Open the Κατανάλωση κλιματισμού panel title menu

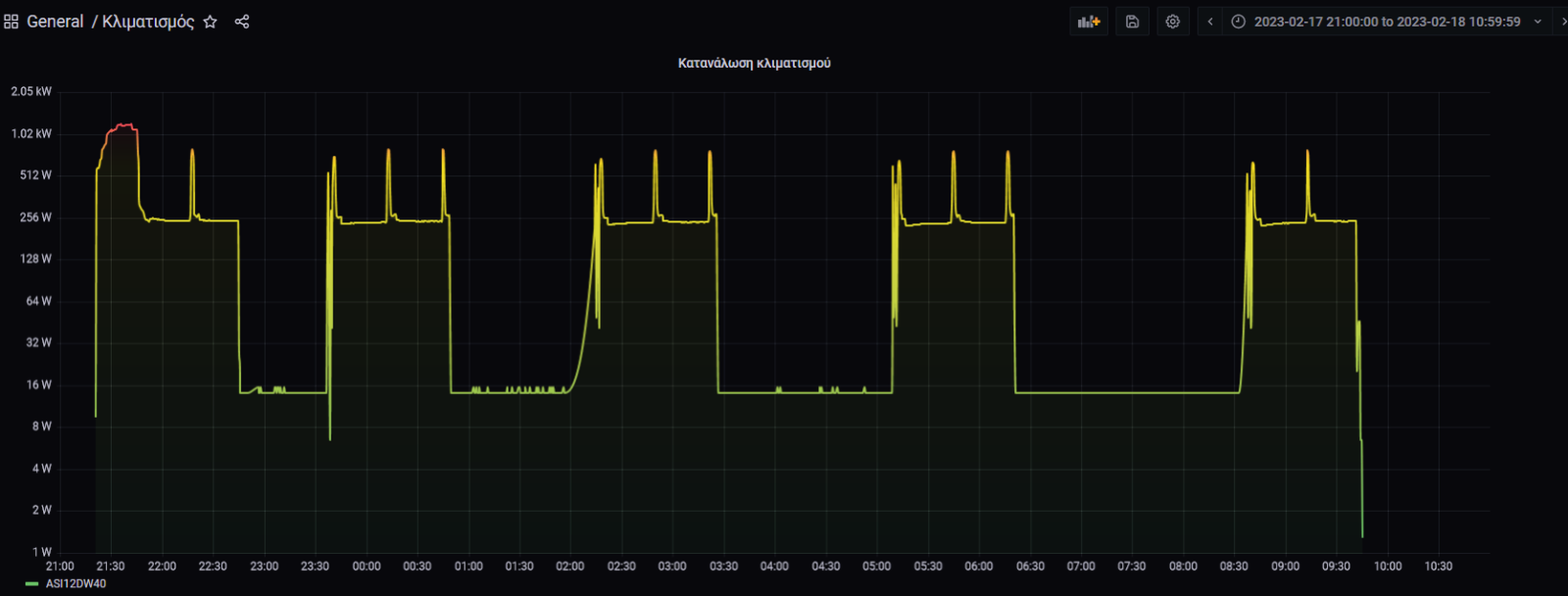pyautogui.click(x=755, y=63)
